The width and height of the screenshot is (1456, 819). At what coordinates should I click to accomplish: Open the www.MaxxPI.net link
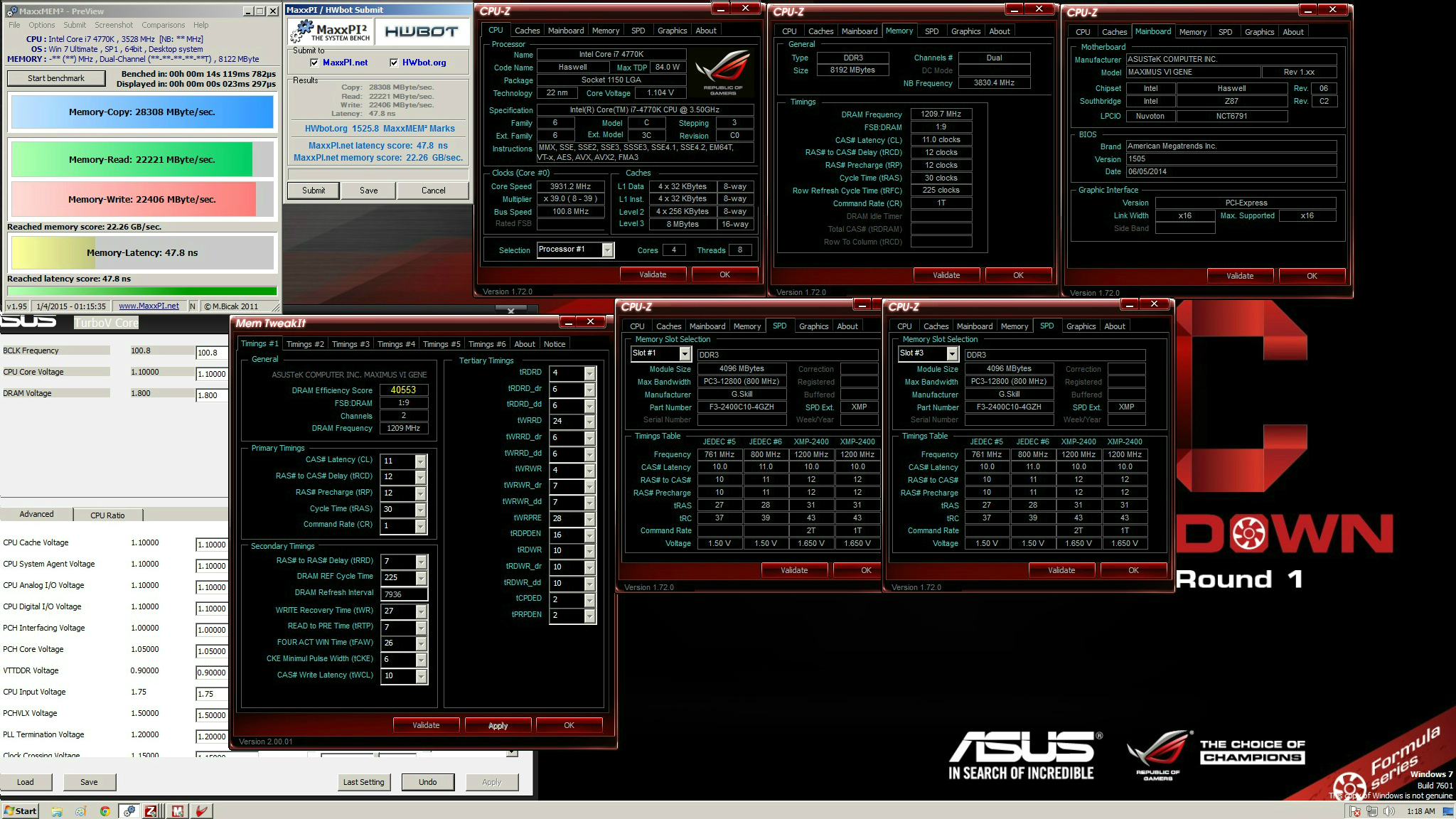point(149,306)
